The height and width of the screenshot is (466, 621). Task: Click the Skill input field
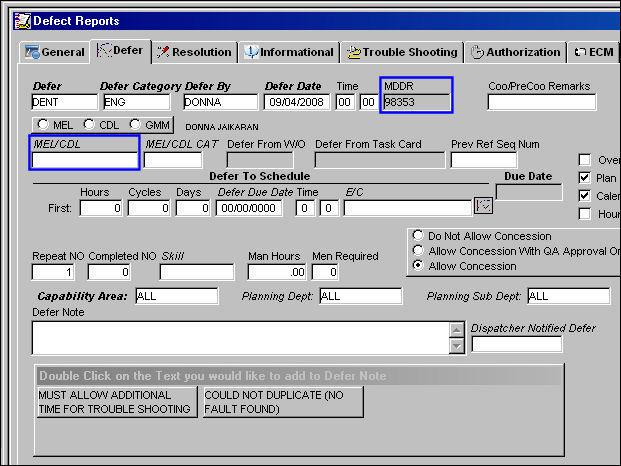tap(197, 272)
